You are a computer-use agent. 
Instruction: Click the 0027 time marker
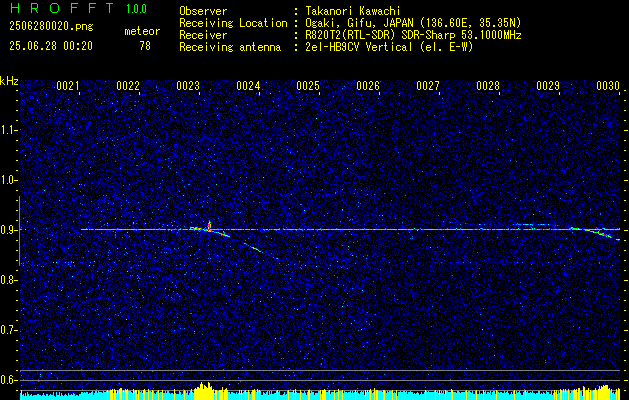pyautogui.click(x=428, y=85)
